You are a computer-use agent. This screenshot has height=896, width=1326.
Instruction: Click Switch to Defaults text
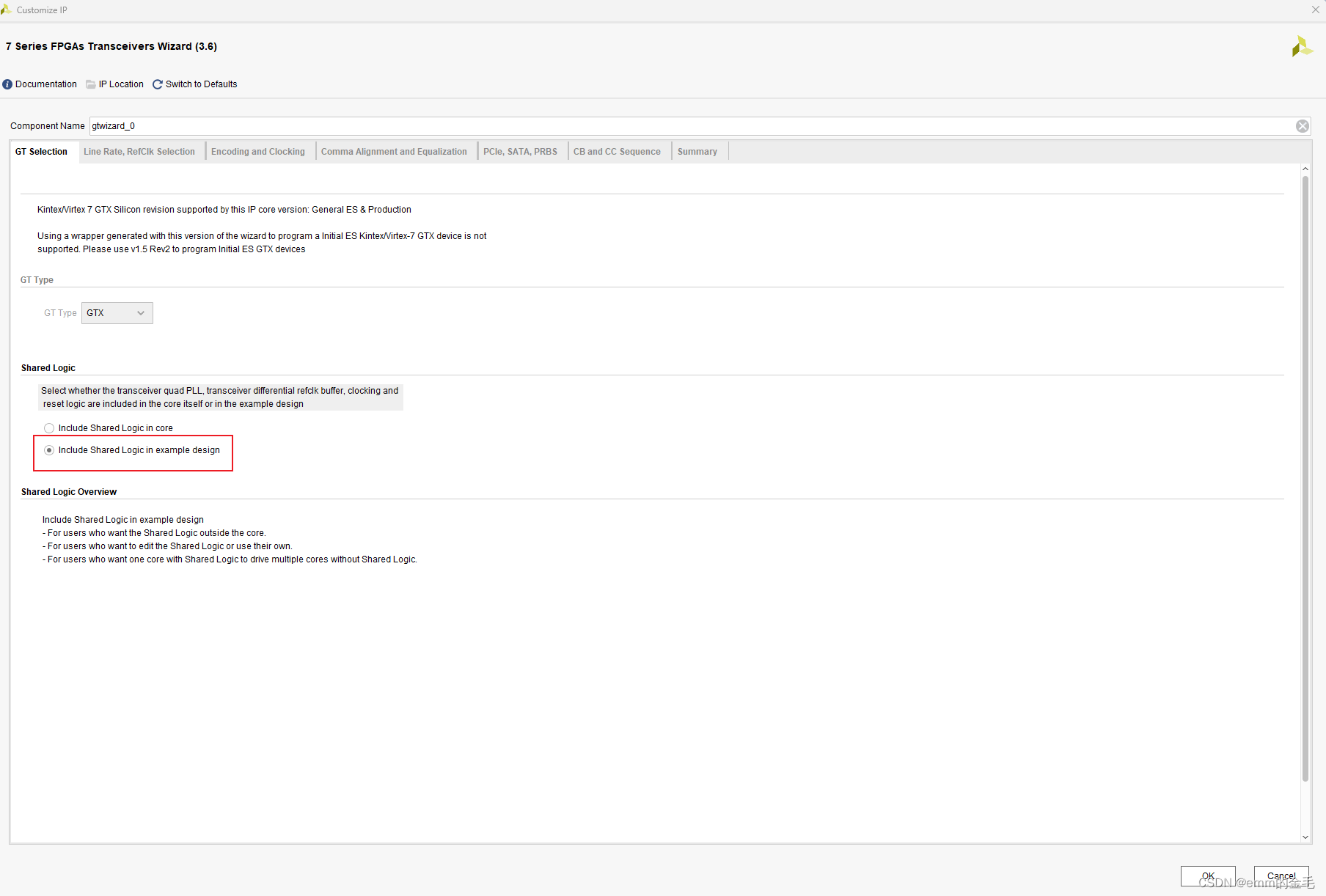point(202,84)
